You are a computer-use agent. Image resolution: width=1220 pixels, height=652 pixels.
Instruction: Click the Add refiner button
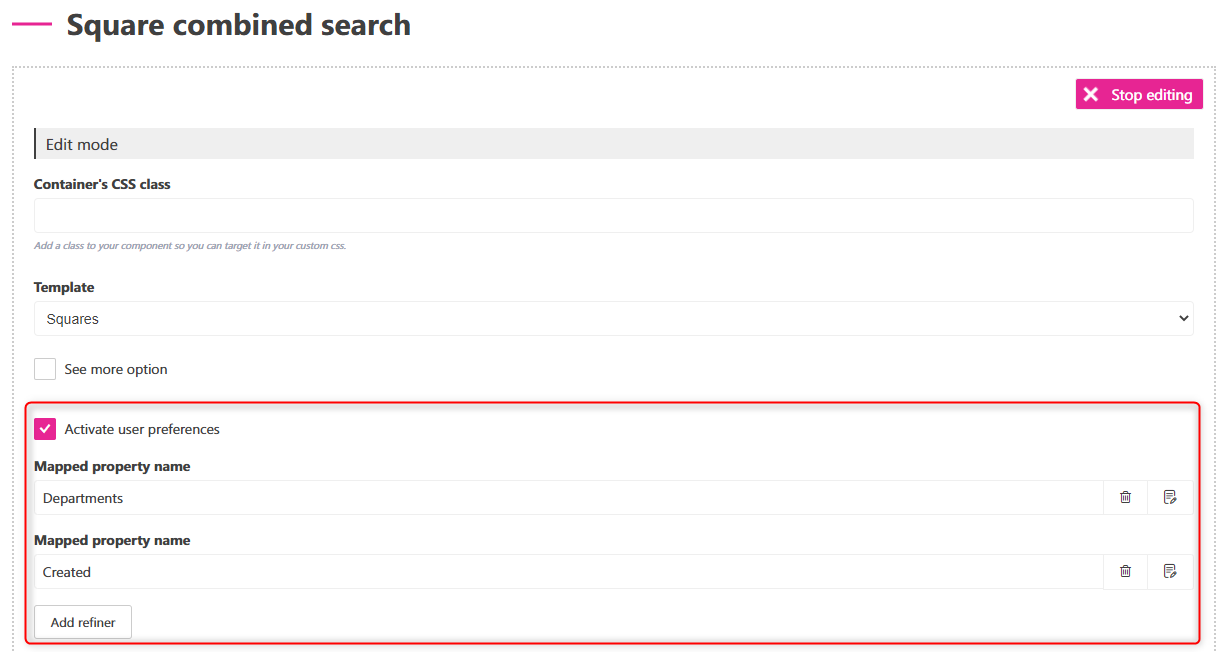(83, 622)
